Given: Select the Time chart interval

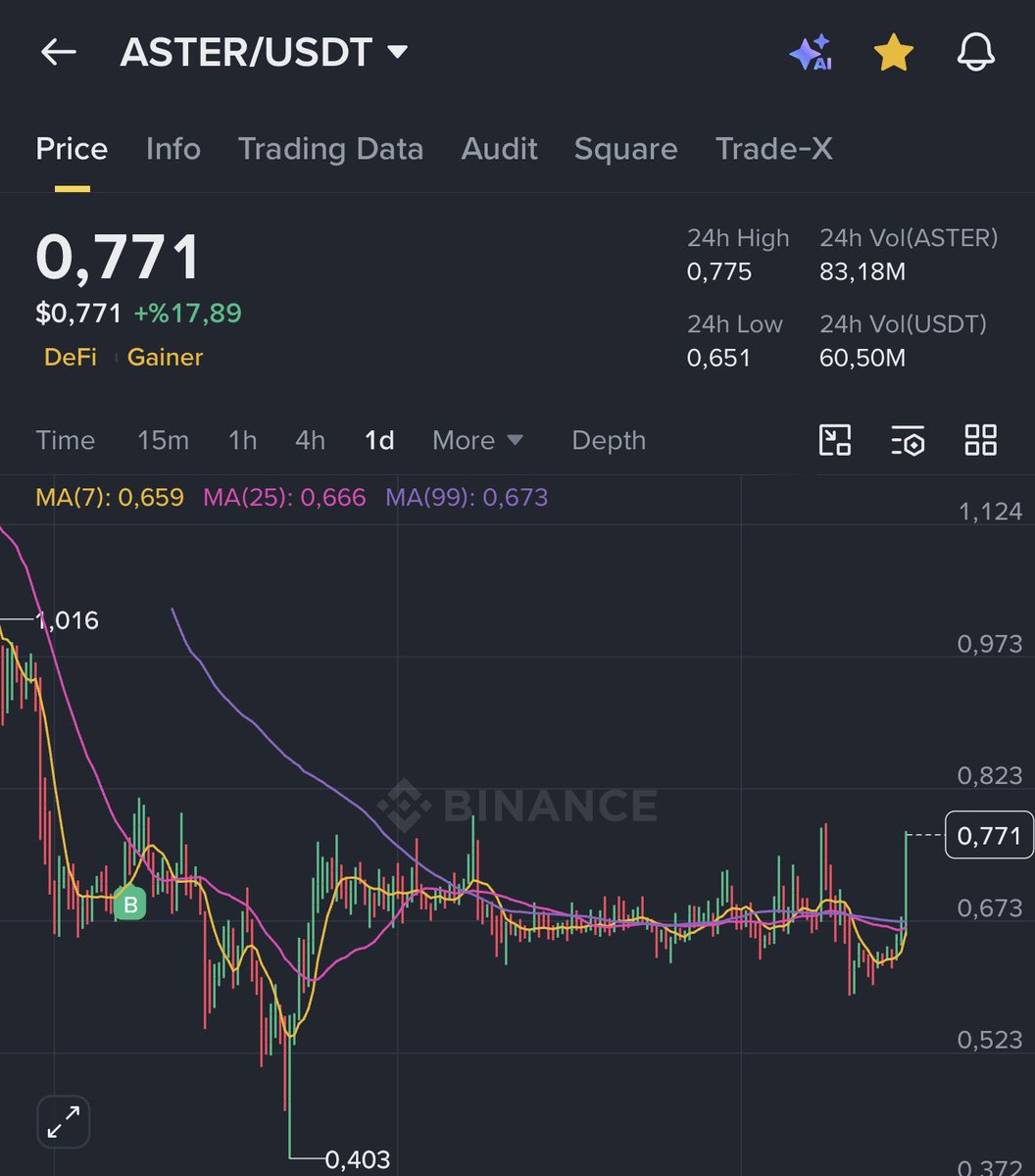Looking at the screenshot, I should [66, 441].
